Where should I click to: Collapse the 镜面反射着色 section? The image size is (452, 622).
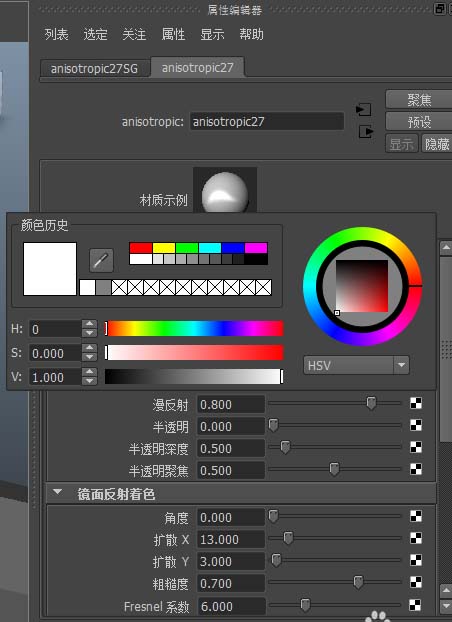point(58,492)
